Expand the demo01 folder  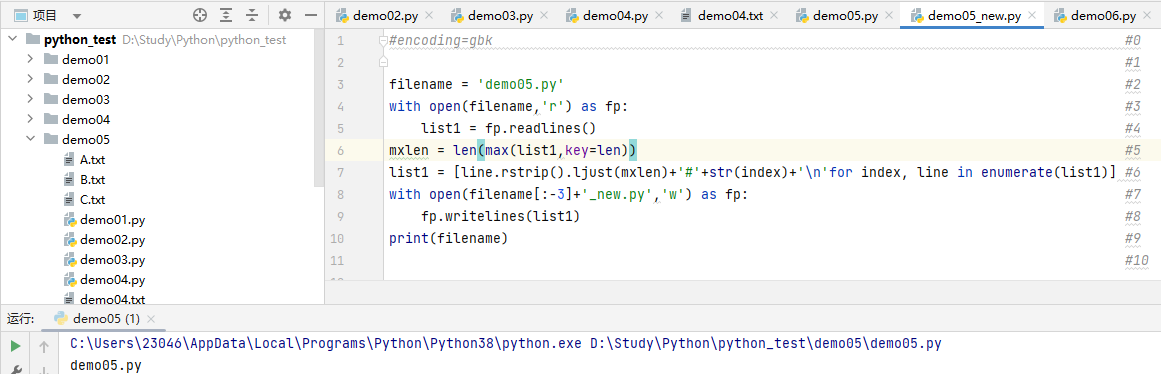pyautogui.click(x=30, y=59)
